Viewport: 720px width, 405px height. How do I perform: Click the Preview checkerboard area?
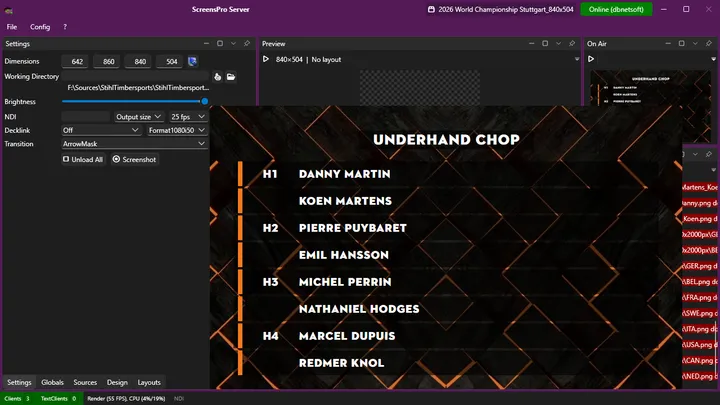tap(420, 88)
